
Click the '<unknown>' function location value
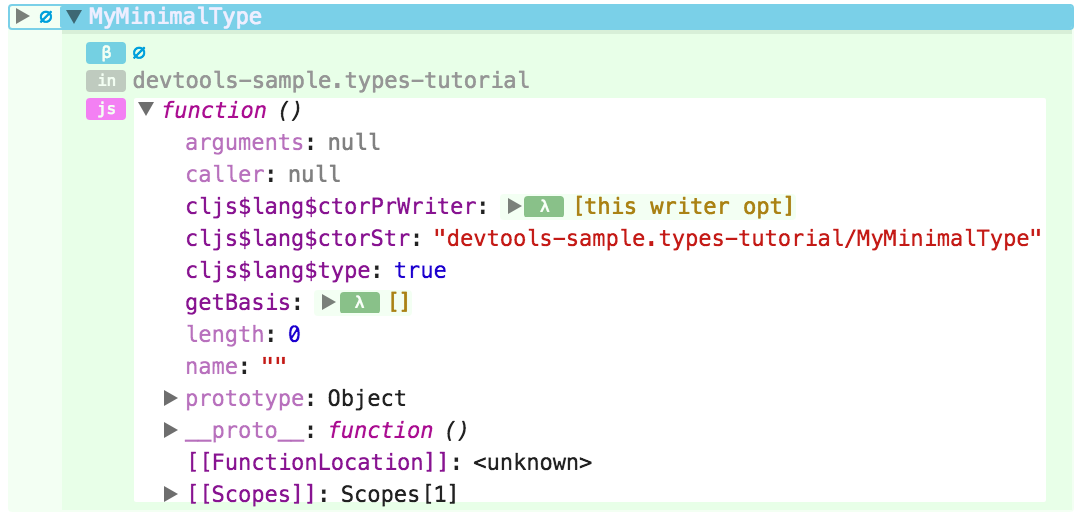(533, 462)
